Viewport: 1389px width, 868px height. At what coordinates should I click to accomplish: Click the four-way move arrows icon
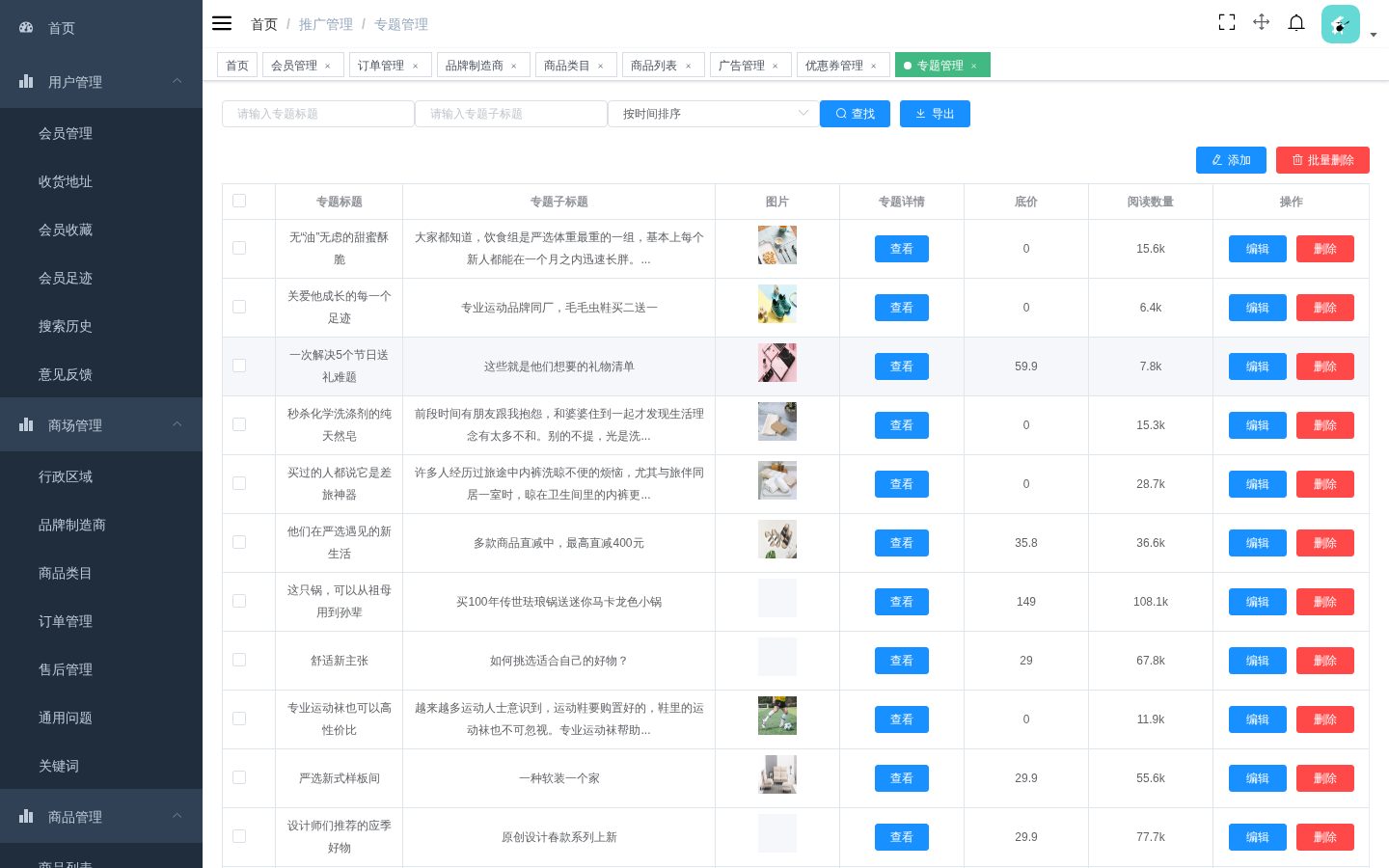click(1262, 22)
